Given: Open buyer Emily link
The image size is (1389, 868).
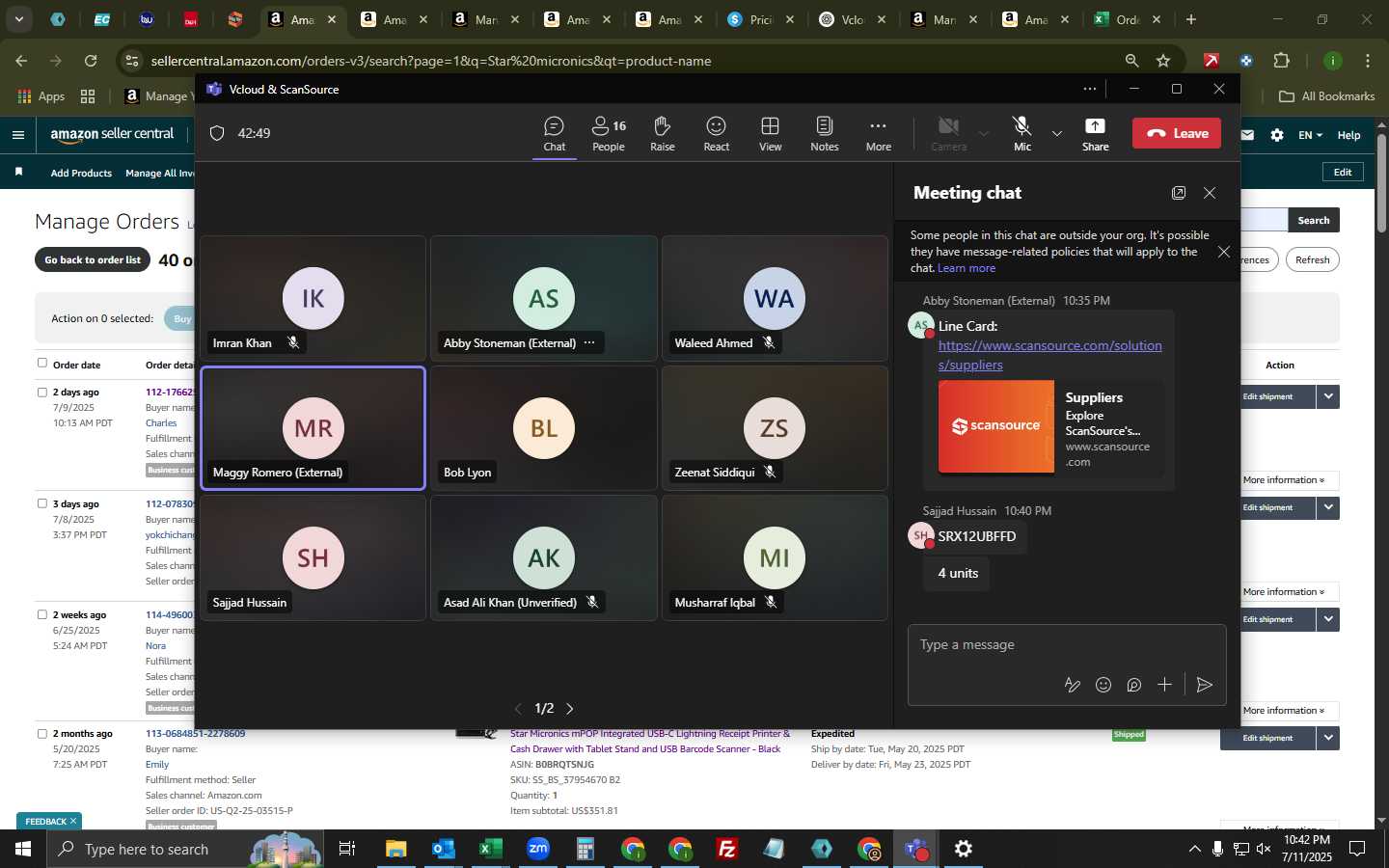Looking at the screenshot, I should 157,765.
